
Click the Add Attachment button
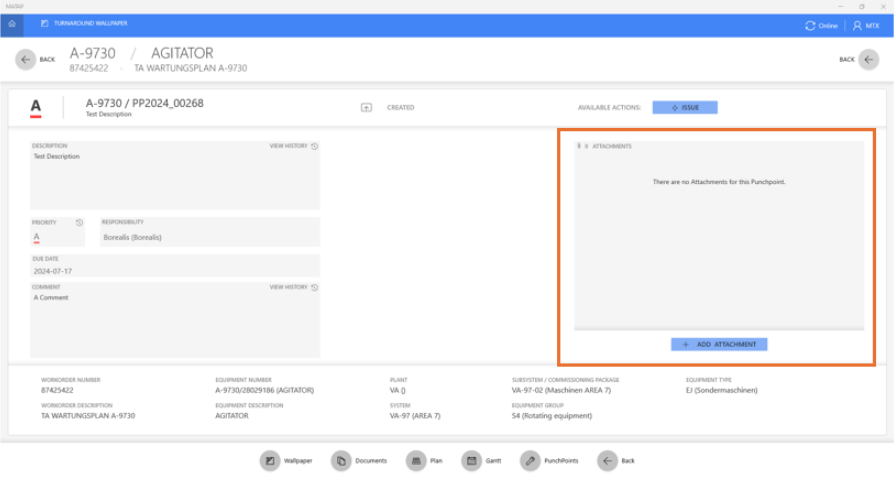pos(719,344)
